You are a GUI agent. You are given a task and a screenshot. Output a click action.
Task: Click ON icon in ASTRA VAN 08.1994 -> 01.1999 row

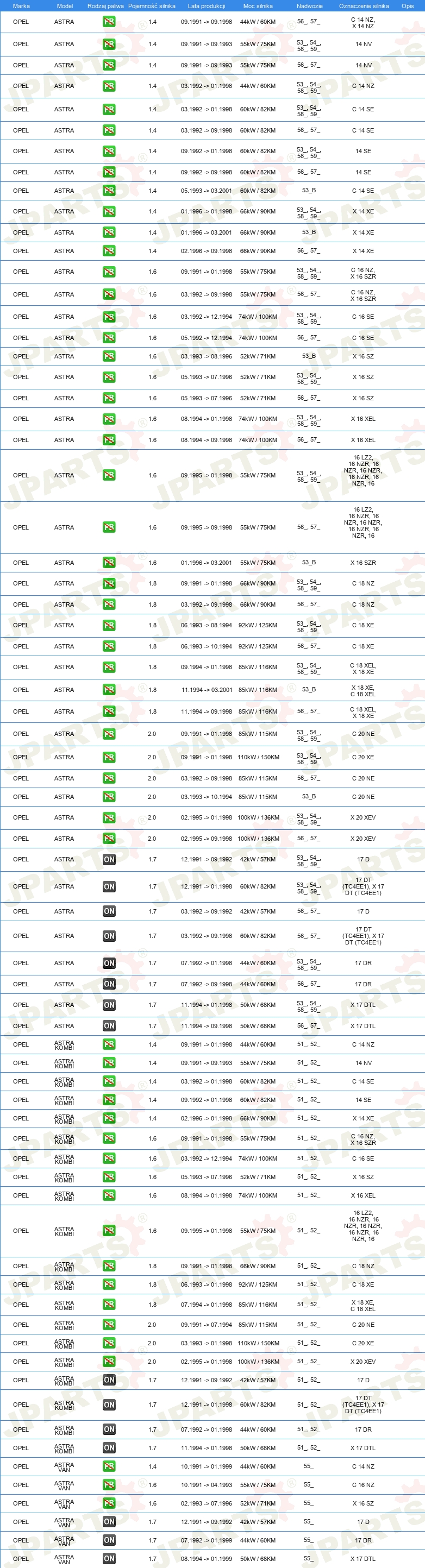click(x=109, y=1559)
